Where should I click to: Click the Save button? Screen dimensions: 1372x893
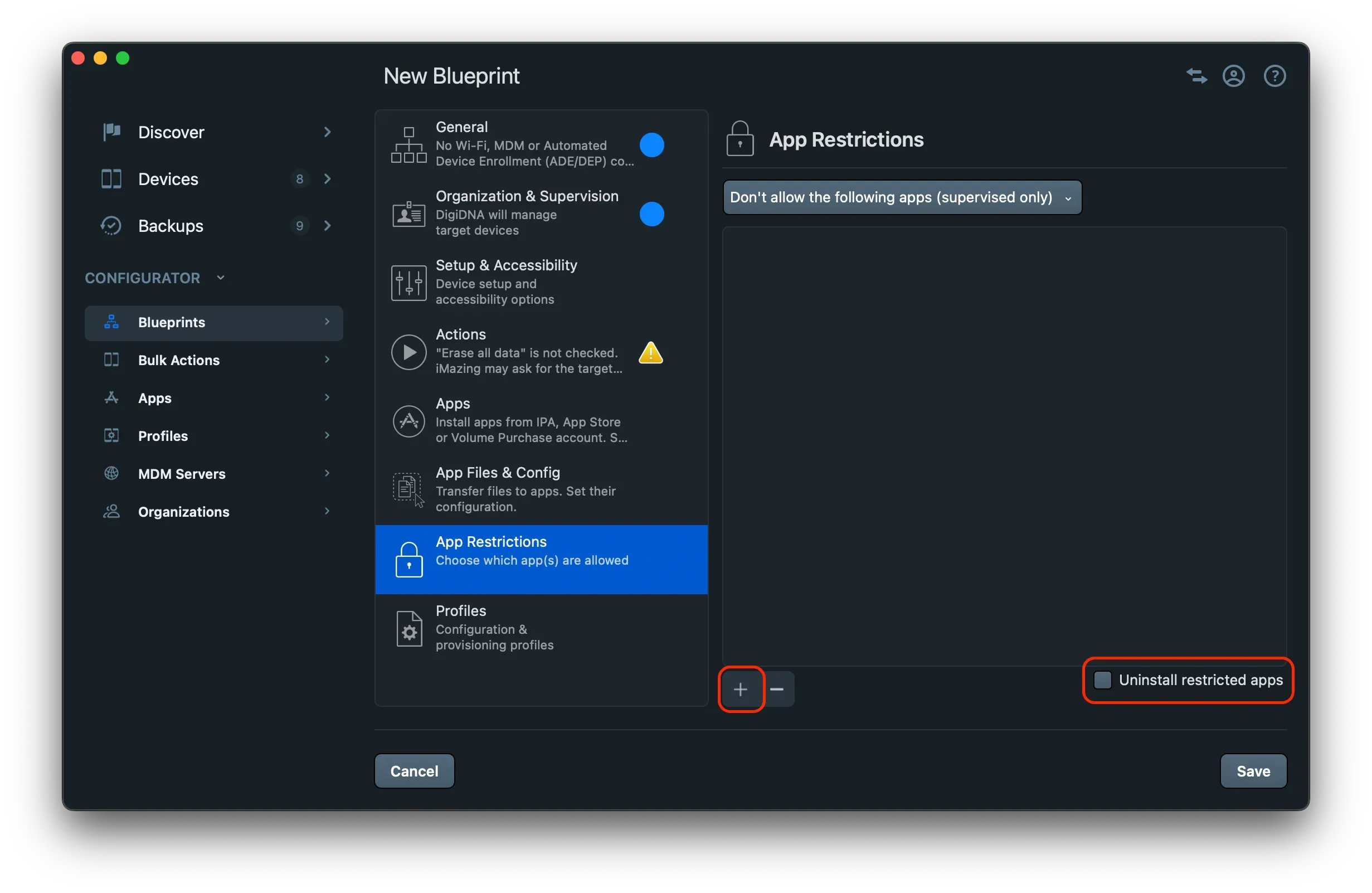1253,771
